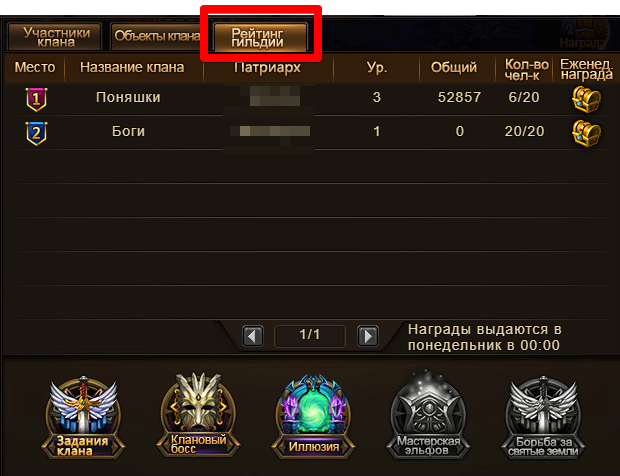620x476 pixels.
Task: Open Задания клана winged sword icon
Action: [x=83, y=417]
